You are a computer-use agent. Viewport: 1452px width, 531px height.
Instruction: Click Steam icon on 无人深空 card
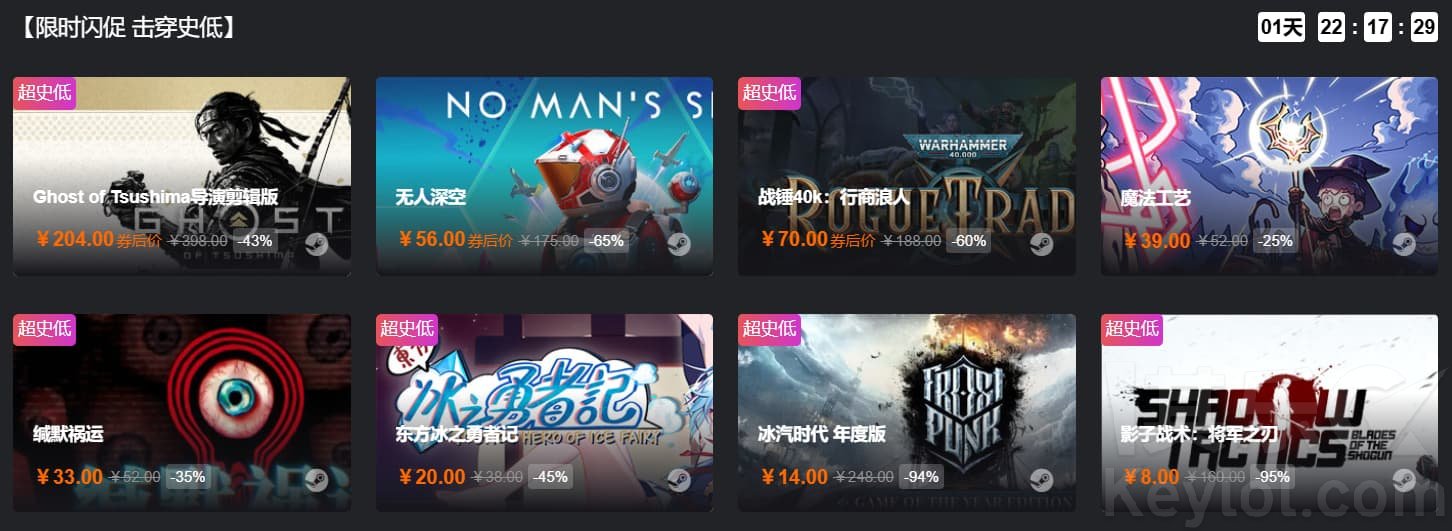(679, 244)
